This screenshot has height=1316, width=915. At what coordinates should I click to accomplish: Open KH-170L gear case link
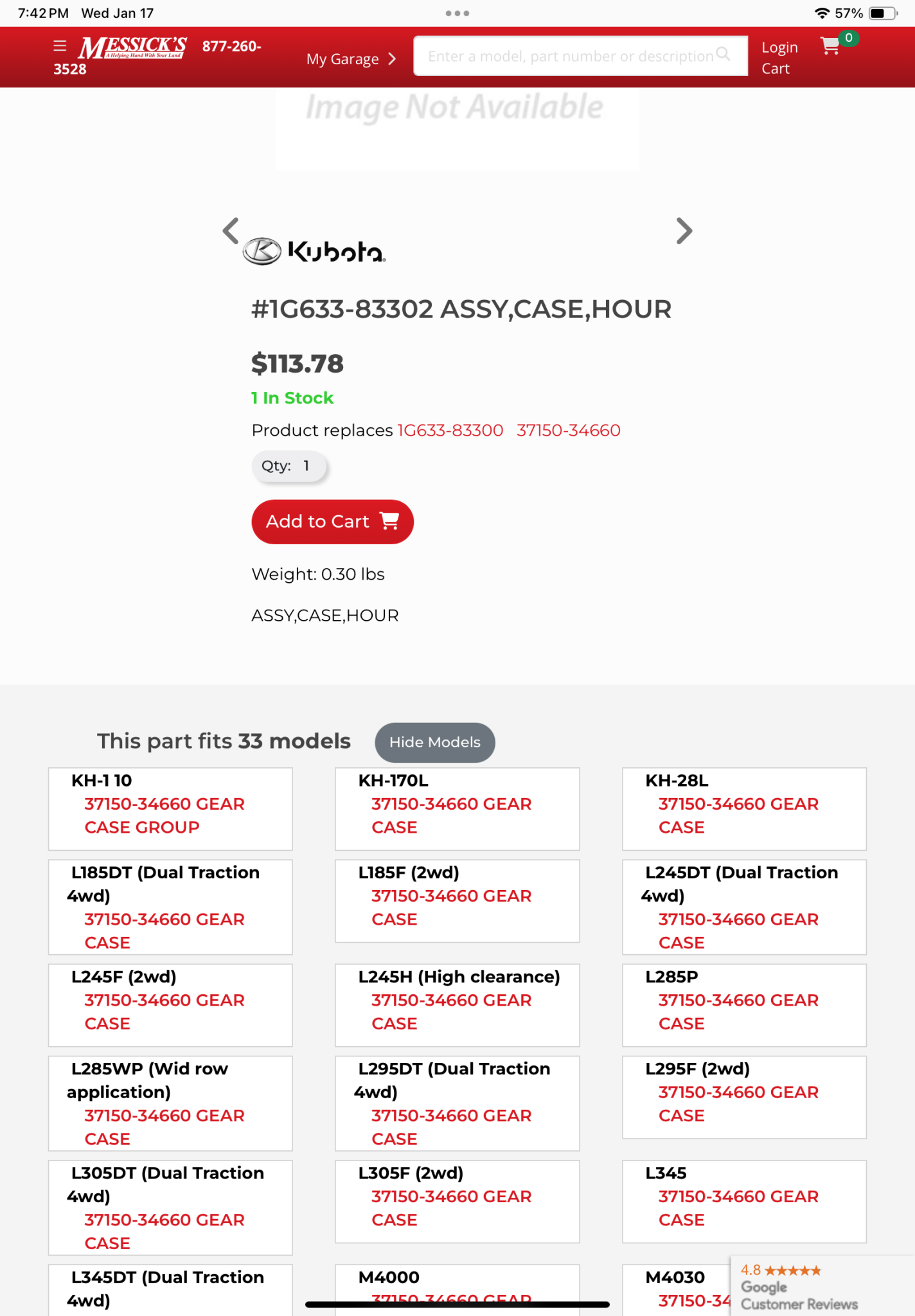(451, 815)
